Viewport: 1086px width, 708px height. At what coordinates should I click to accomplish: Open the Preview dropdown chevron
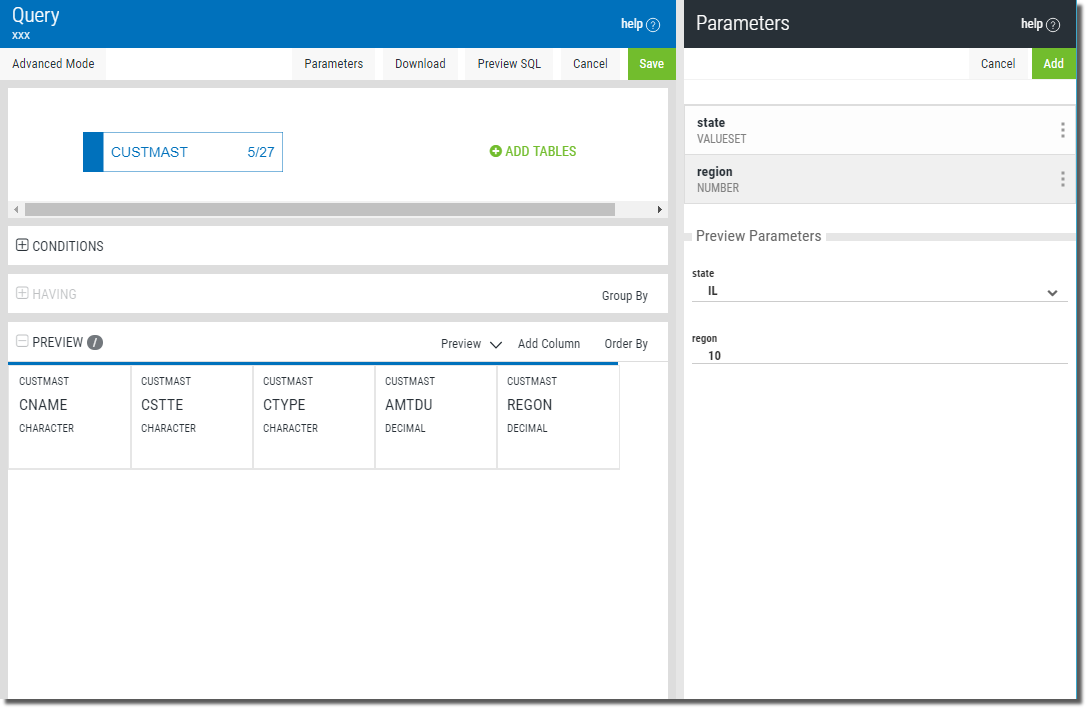tap(495, 344)
